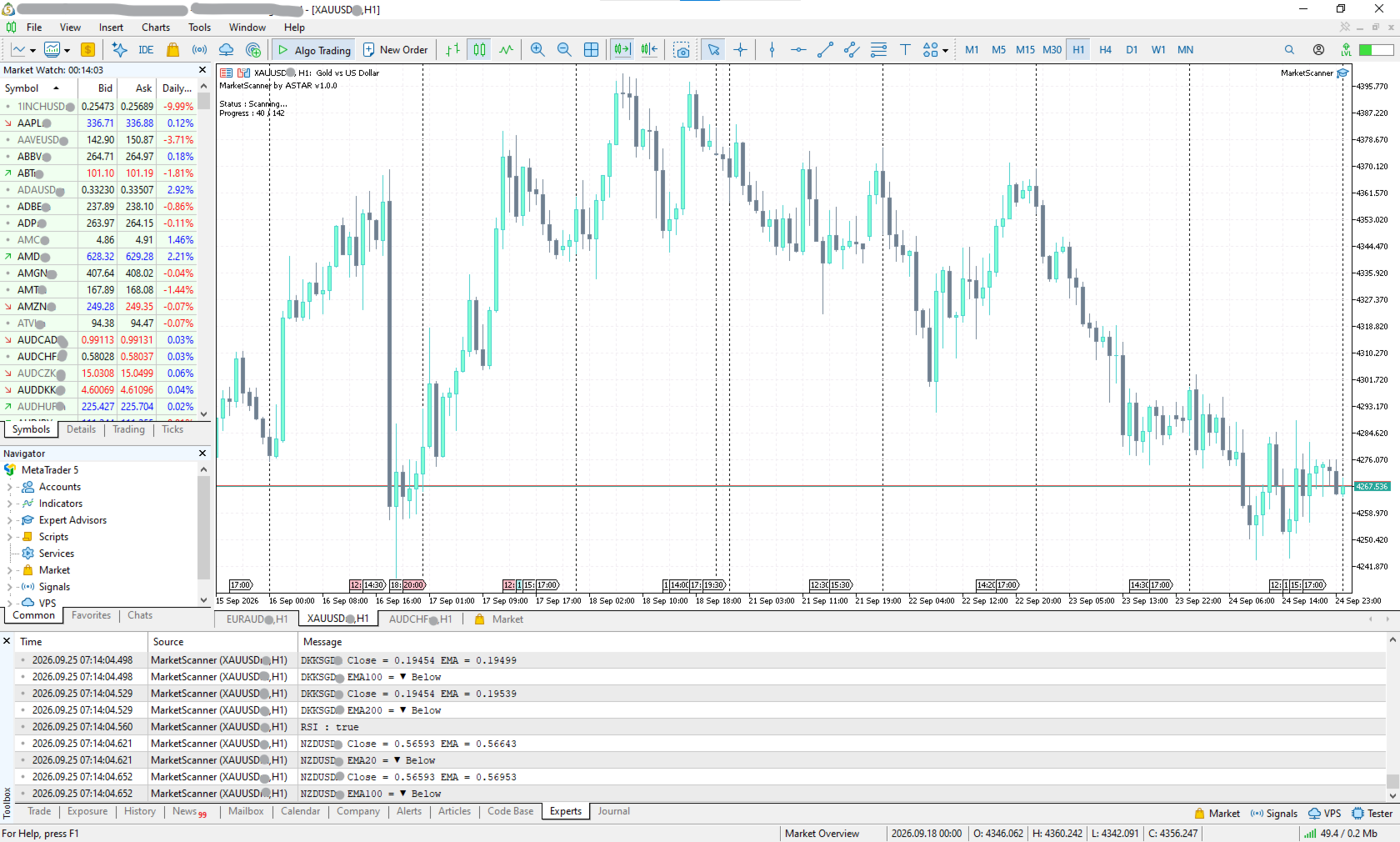The image size is (1400, 842).
Task: Expand the Expert Advisors tree node
Action: (x=9, y=520)
